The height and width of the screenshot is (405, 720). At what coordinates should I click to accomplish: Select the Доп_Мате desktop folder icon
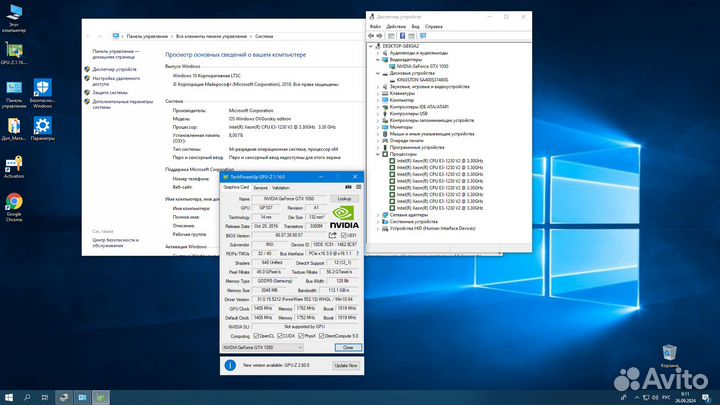click(x=14, y=129)
